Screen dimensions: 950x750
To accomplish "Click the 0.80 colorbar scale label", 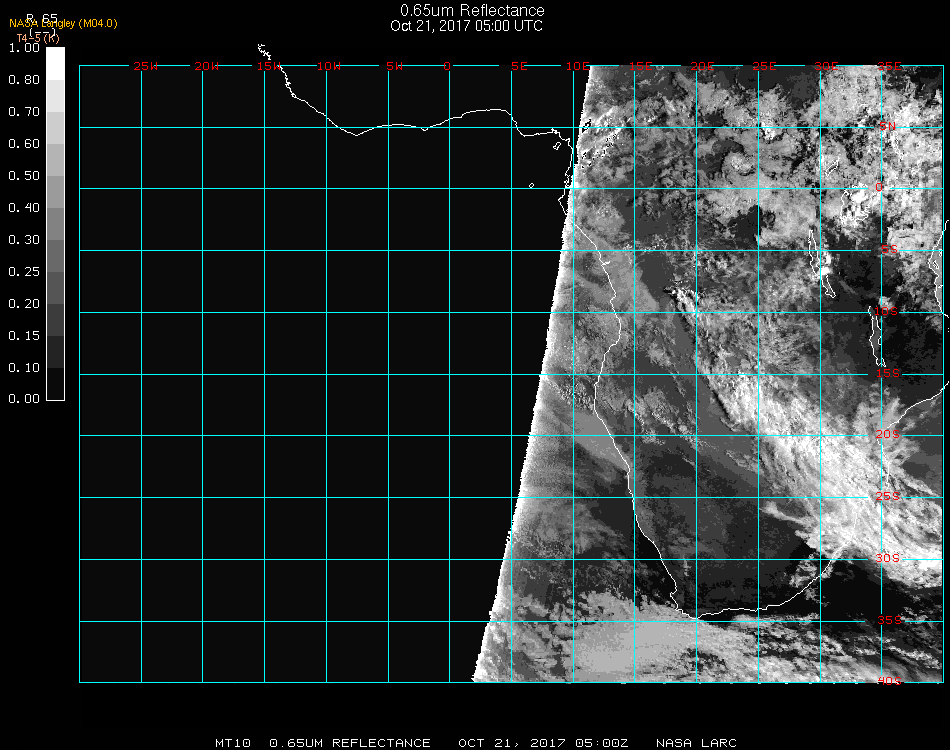I will pyautogui.click(x=24, y=80).
